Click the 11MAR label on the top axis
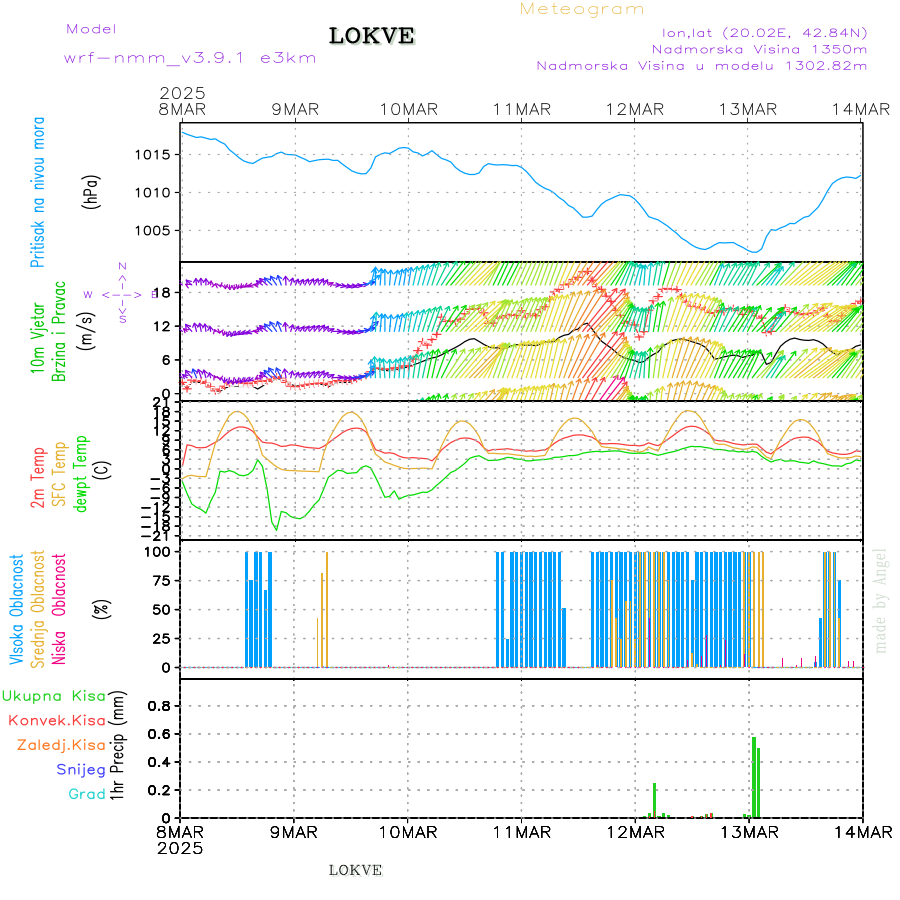 point(521,109)
